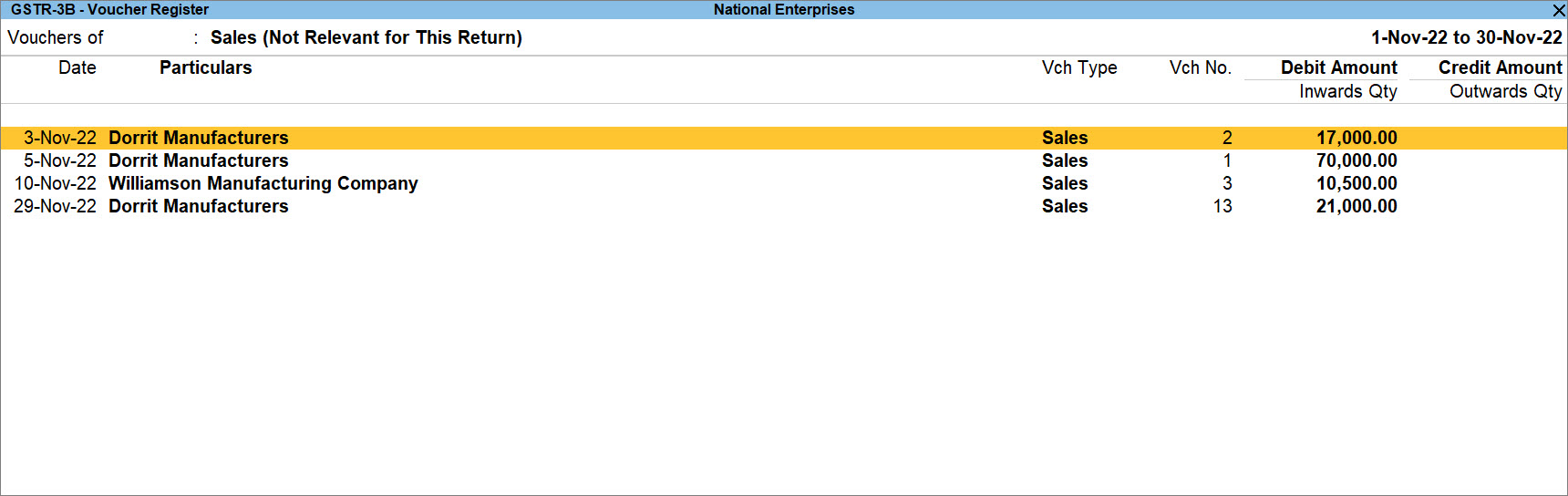Click Sales (Not Relevant for This Return) label
This screenshot has height=496, width=1568.
tap(366, 37)
